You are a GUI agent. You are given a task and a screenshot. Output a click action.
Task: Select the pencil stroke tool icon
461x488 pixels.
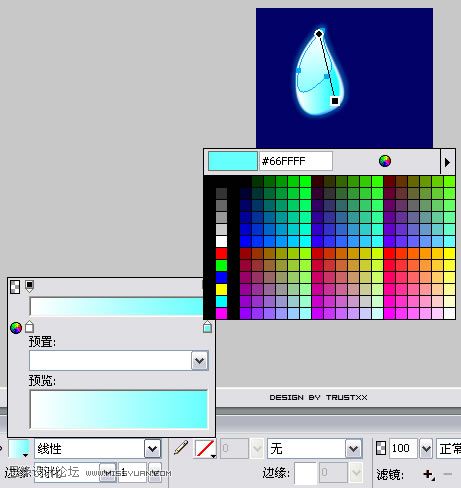pyautogui.click(x=181, y=448)
